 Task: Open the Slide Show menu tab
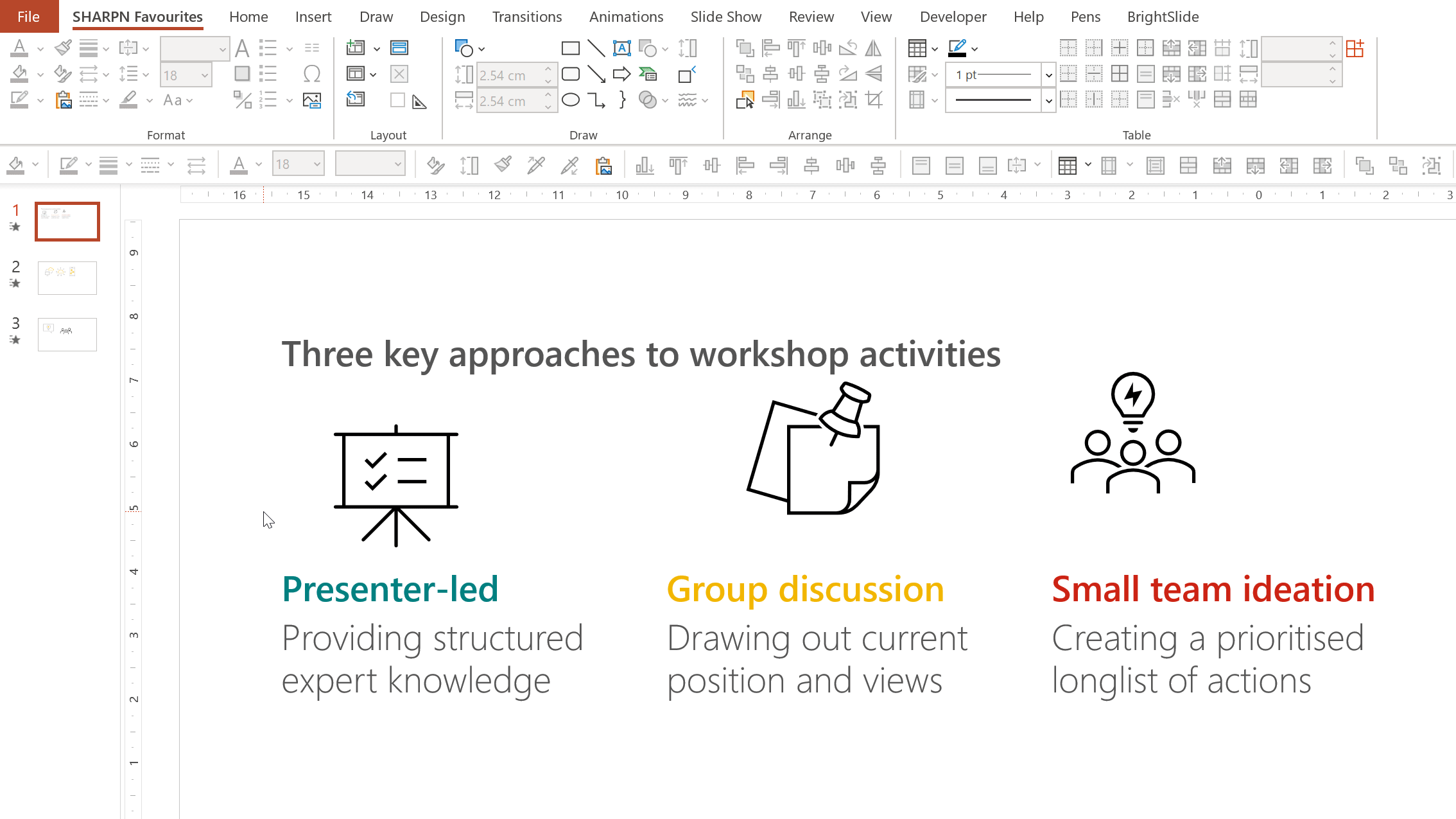coord(725,16)
